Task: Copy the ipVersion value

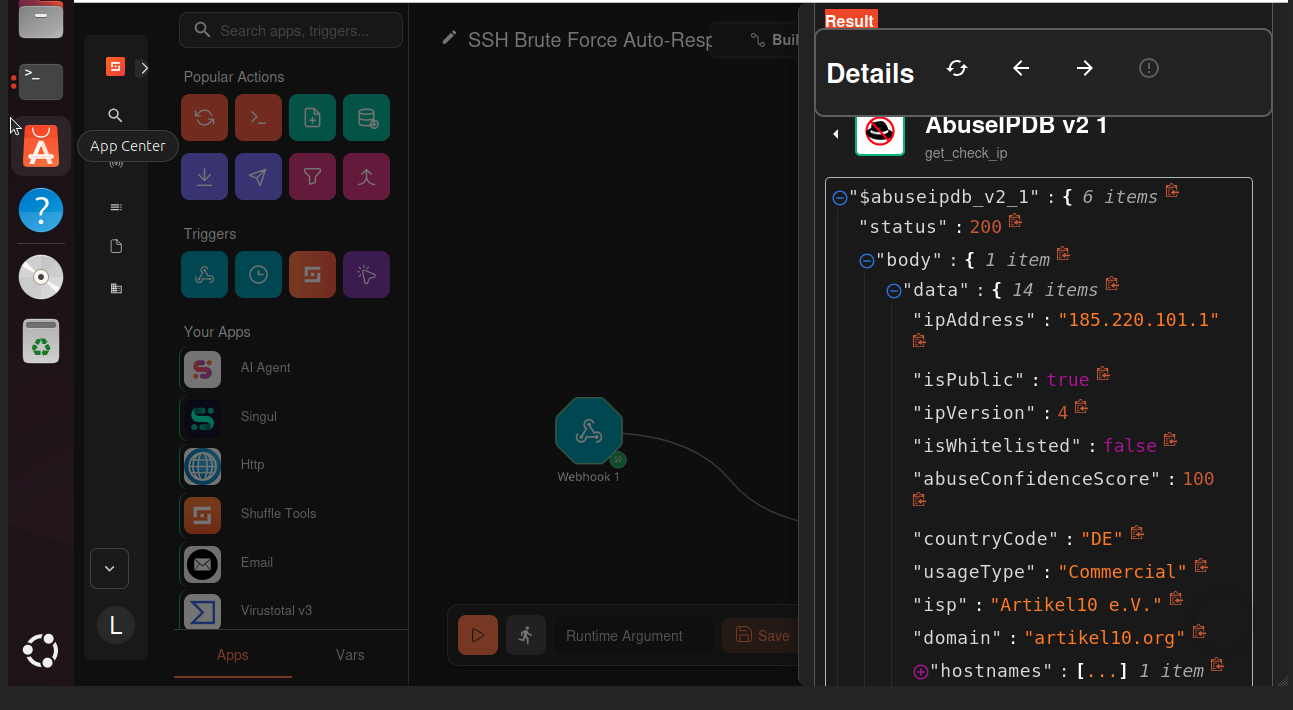Action: 1081,407
